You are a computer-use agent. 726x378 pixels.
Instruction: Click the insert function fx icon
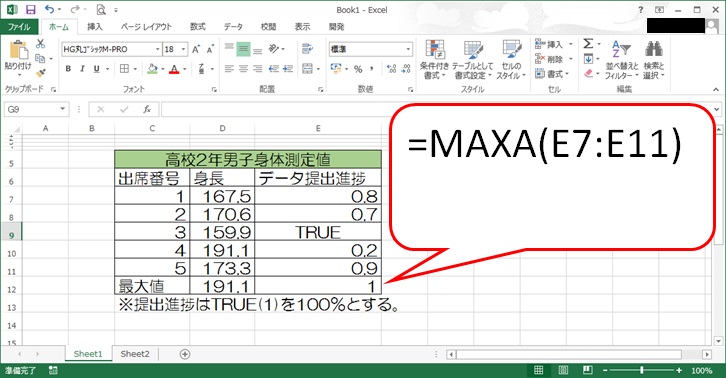click(147, 109)
